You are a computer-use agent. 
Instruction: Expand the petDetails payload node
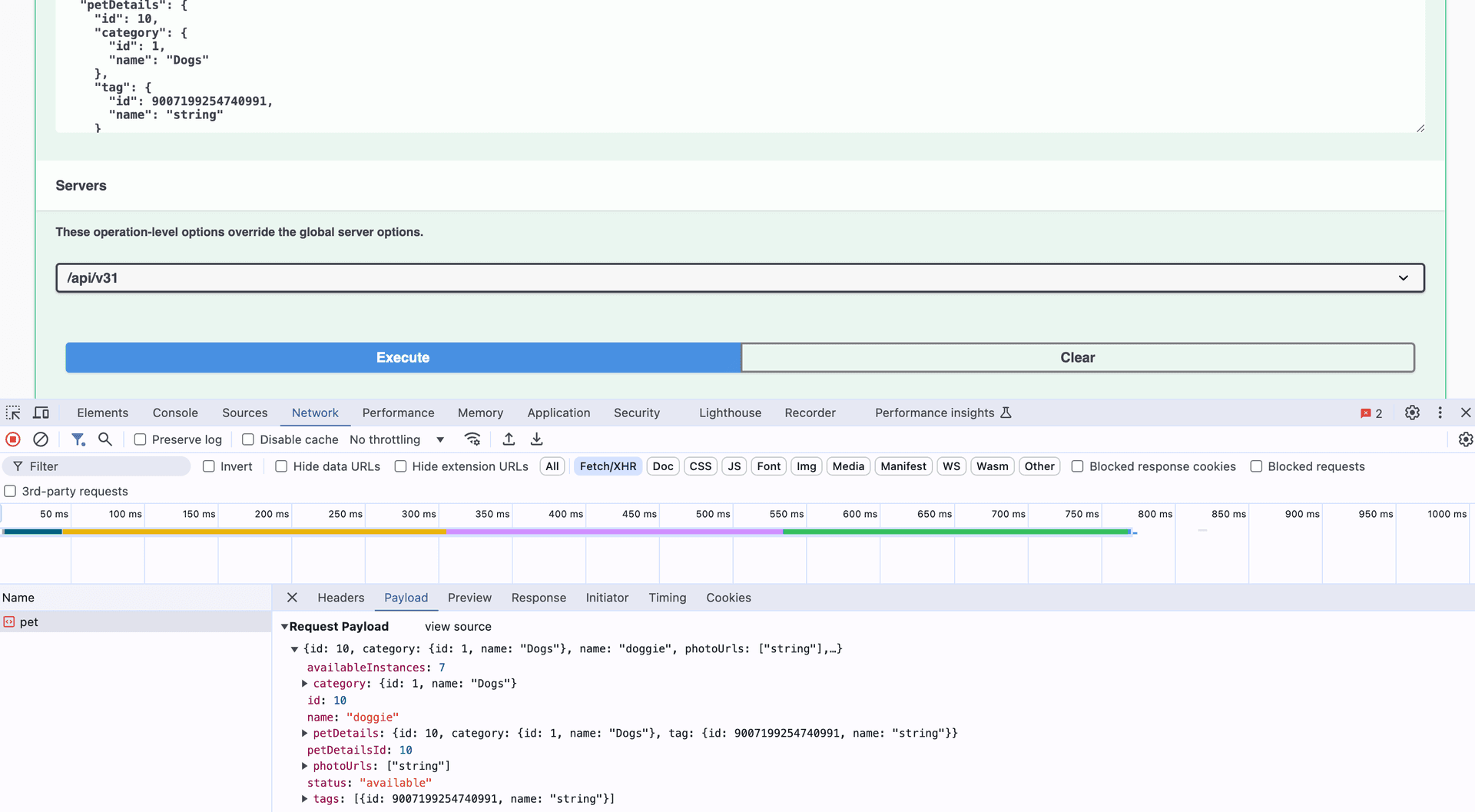click(305, 734)
